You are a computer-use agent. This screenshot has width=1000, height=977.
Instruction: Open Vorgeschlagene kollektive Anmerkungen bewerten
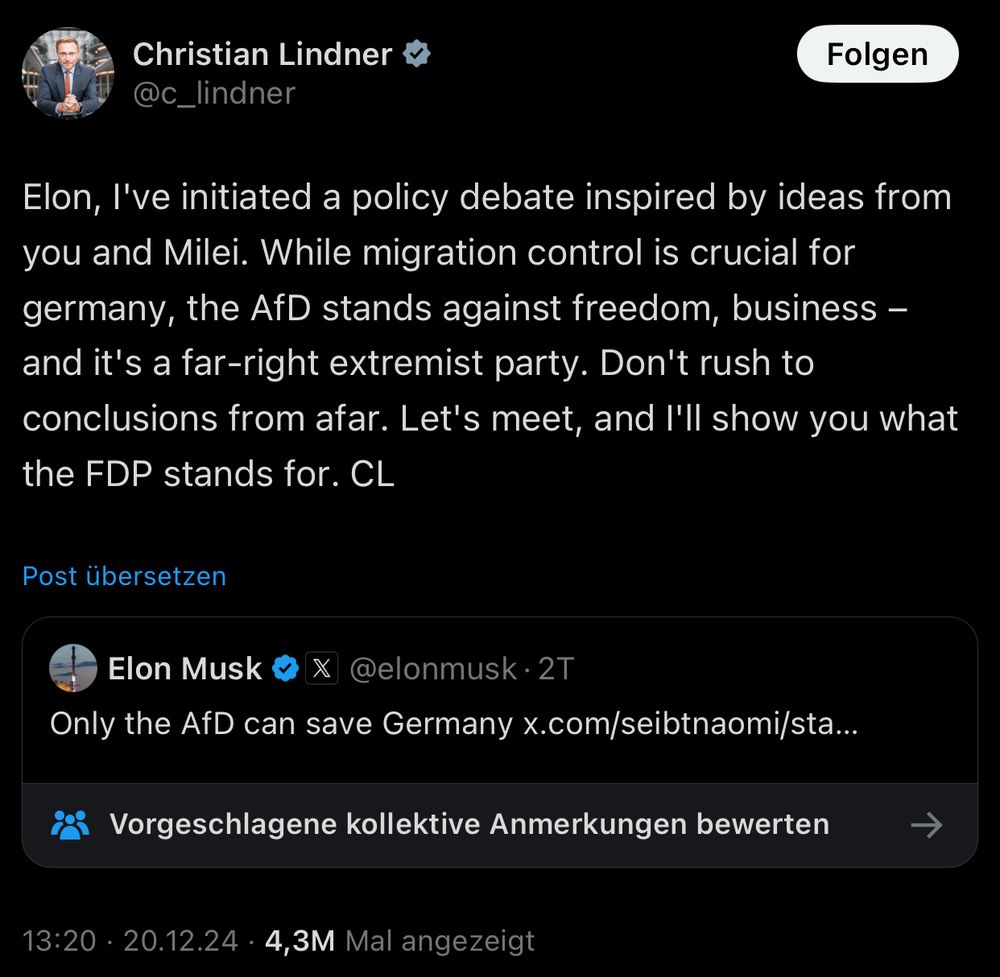(x=468, y=825)
